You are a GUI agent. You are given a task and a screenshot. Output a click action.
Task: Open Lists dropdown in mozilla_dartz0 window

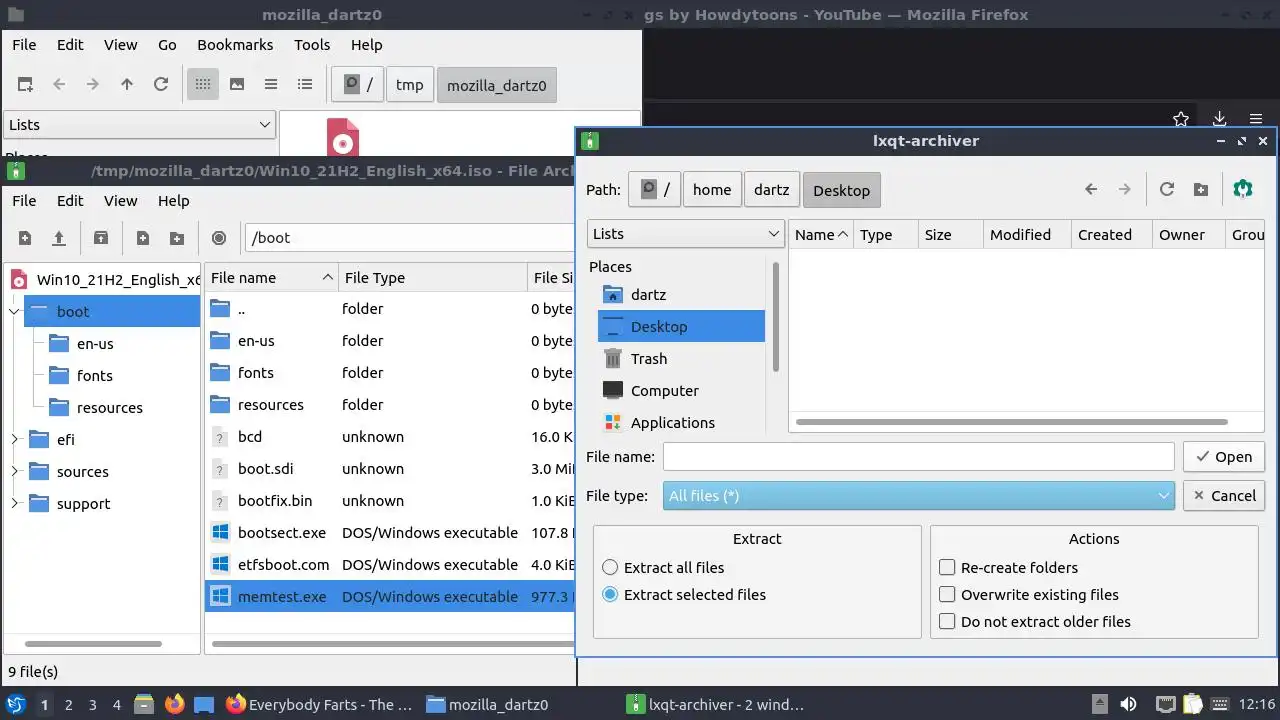139,125
